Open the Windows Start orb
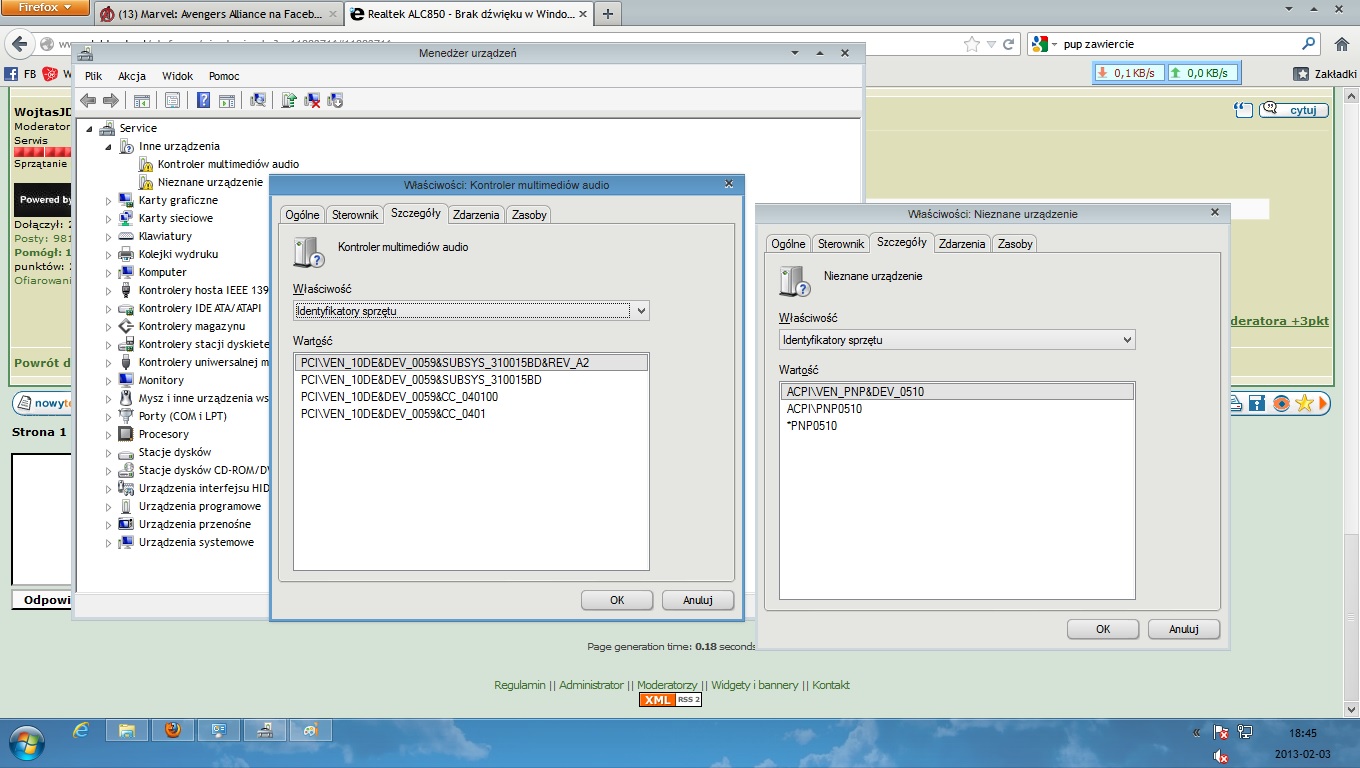1360x768 pixels. coord(27,743)
